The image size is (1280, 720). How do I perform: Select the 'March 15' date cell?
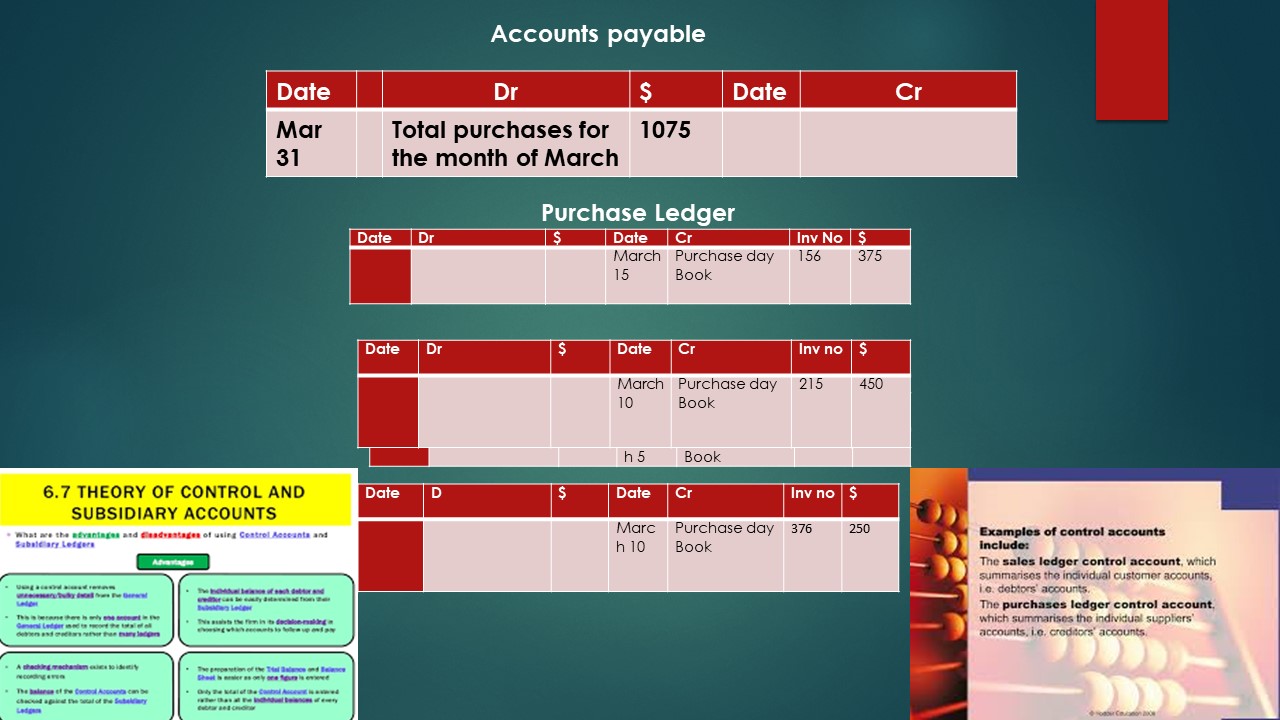click(637, 265)
